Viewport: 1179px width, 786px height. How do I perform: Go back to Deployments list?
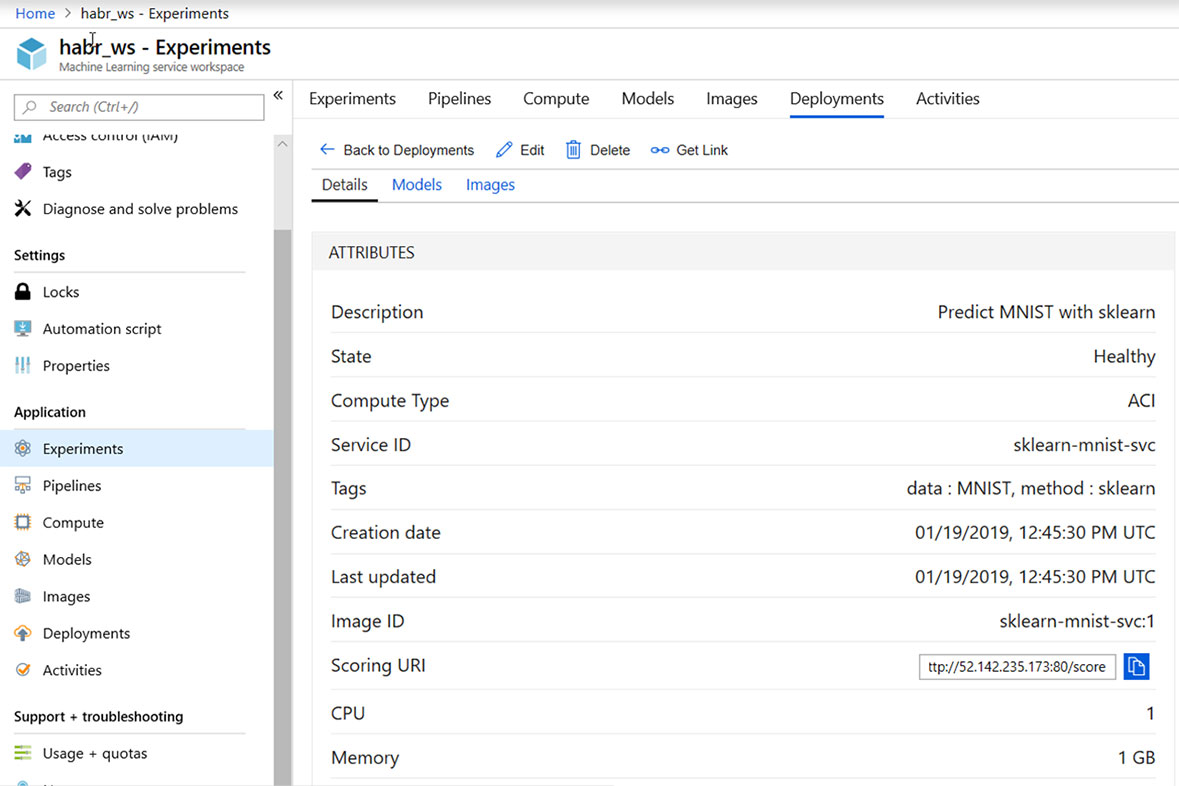pyautogui.click(x=396, y=150)
